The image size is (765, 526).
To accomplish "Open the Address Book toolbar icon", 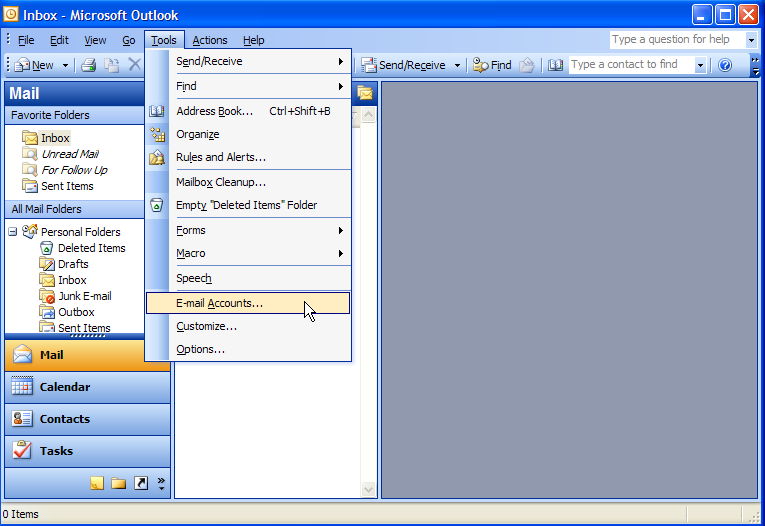I will point(555,65).
